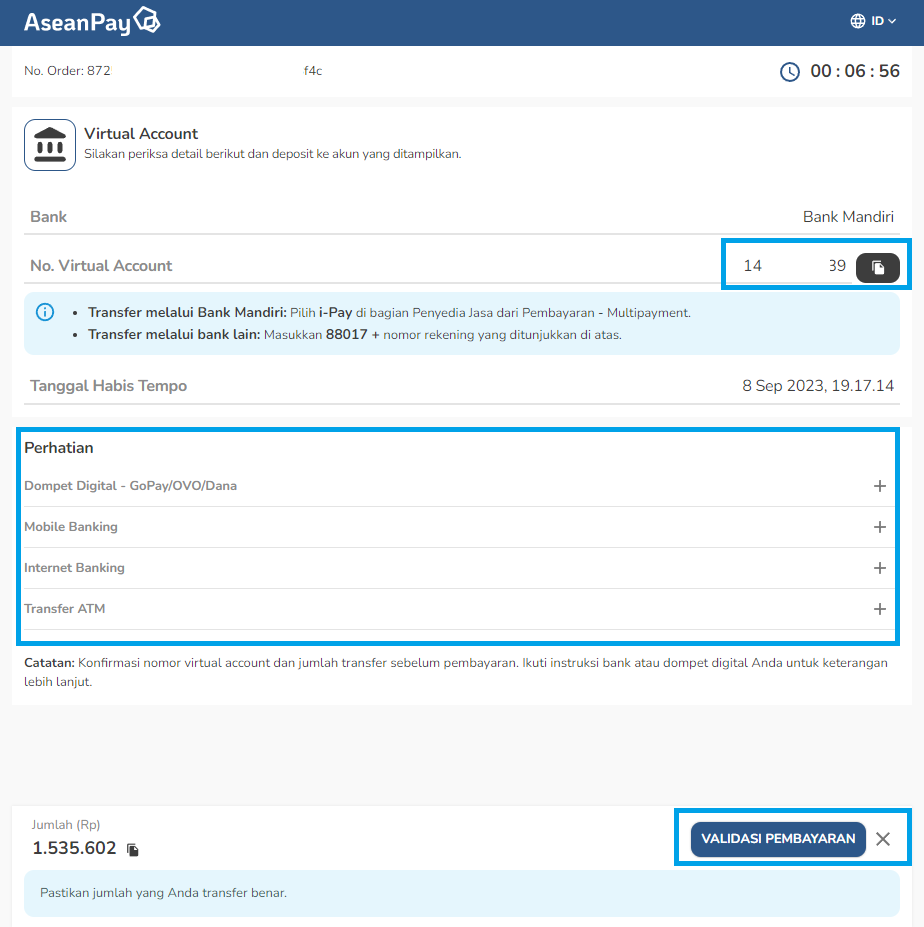Click the bank Virtual Account icon

pos(50,145)
